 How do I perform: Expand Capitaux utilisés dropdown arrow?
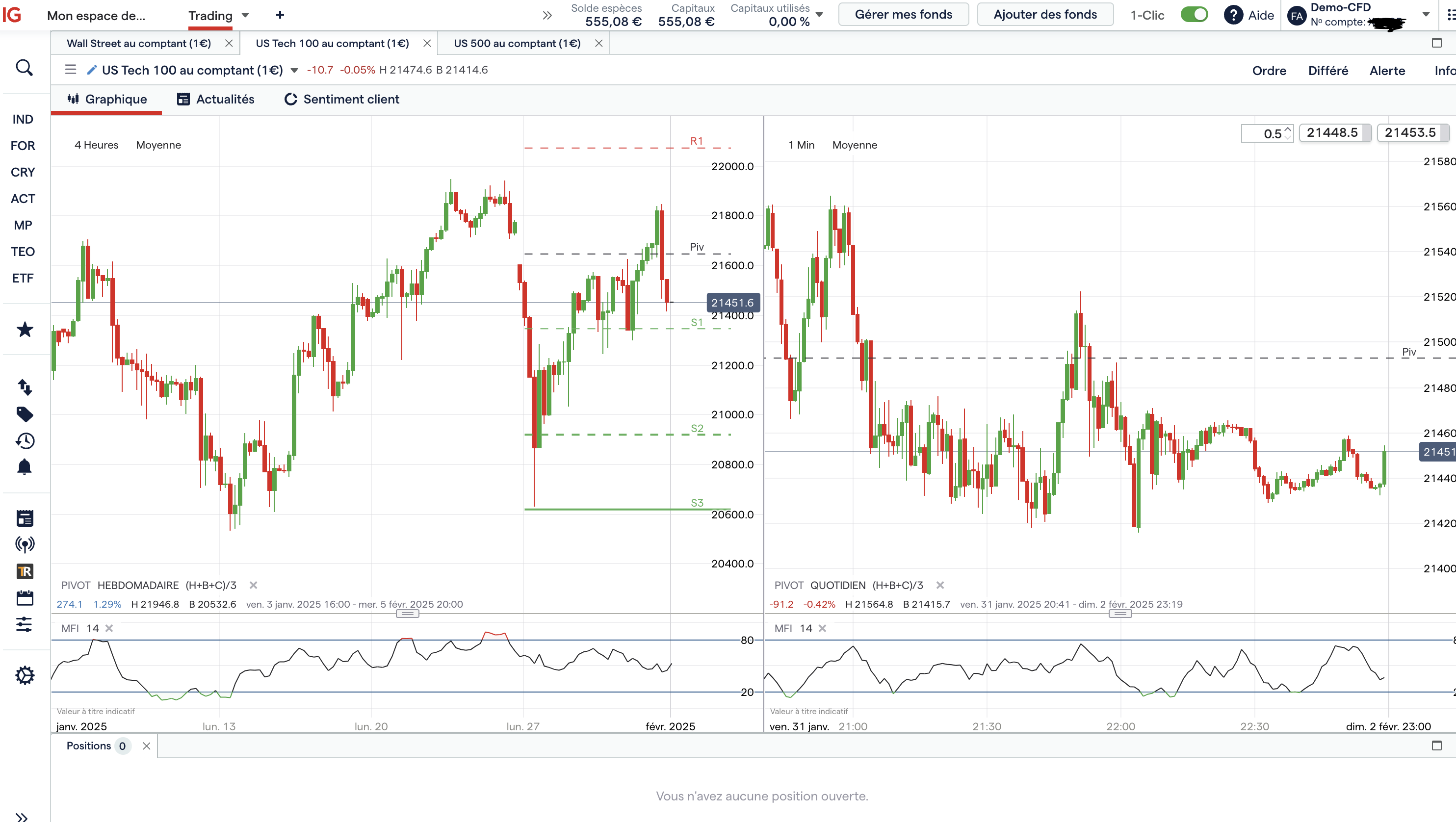click(x=820, y=15)
